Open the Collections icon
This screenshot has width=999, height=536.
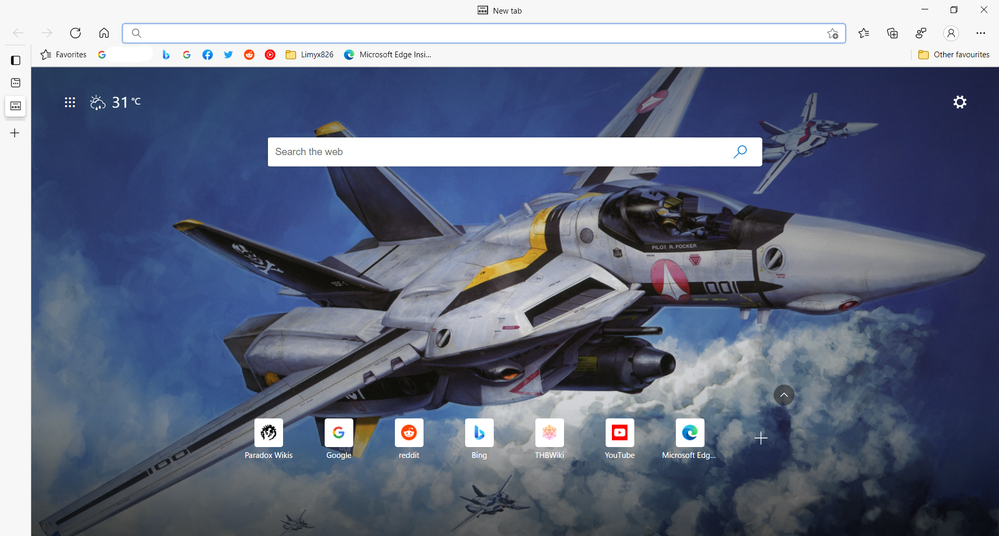tap(893, 33)
